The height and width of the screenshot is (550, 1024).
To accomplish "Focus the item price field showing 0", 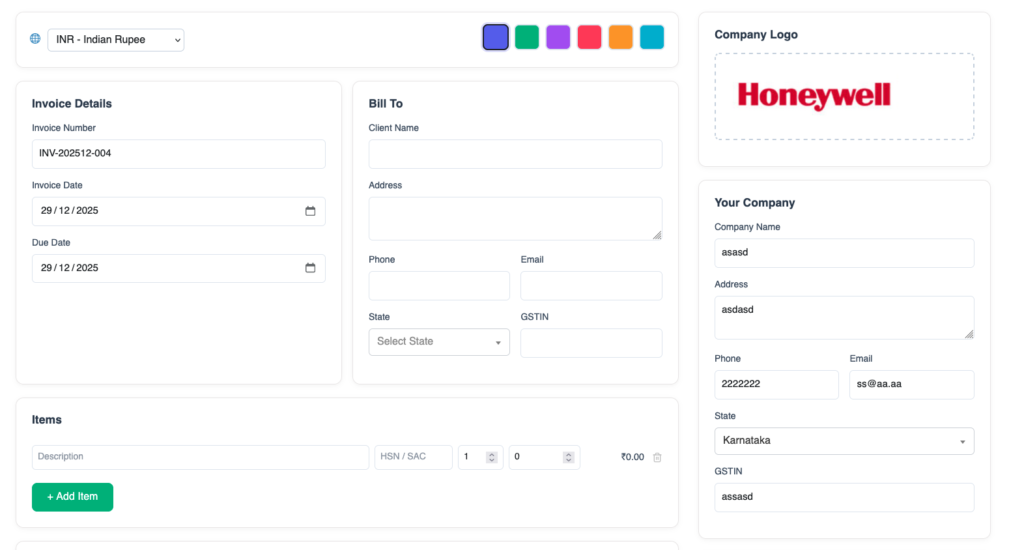I will 544,457.
